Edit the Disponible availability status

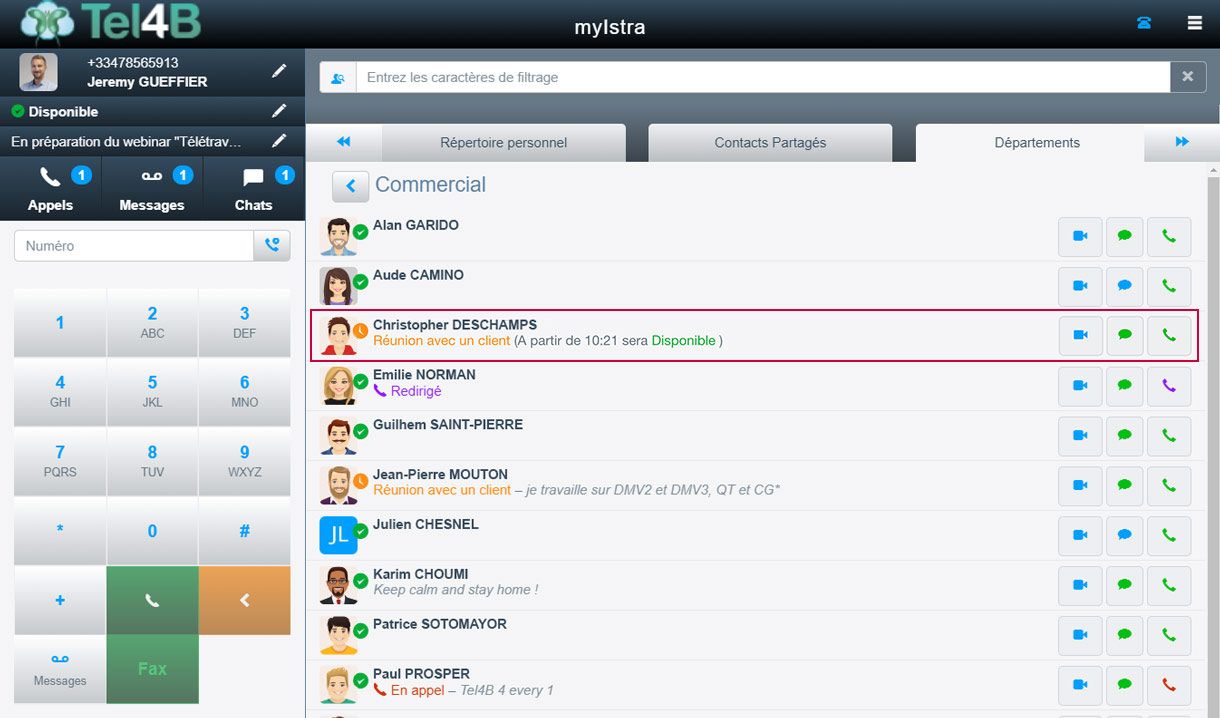coord(279,111)
